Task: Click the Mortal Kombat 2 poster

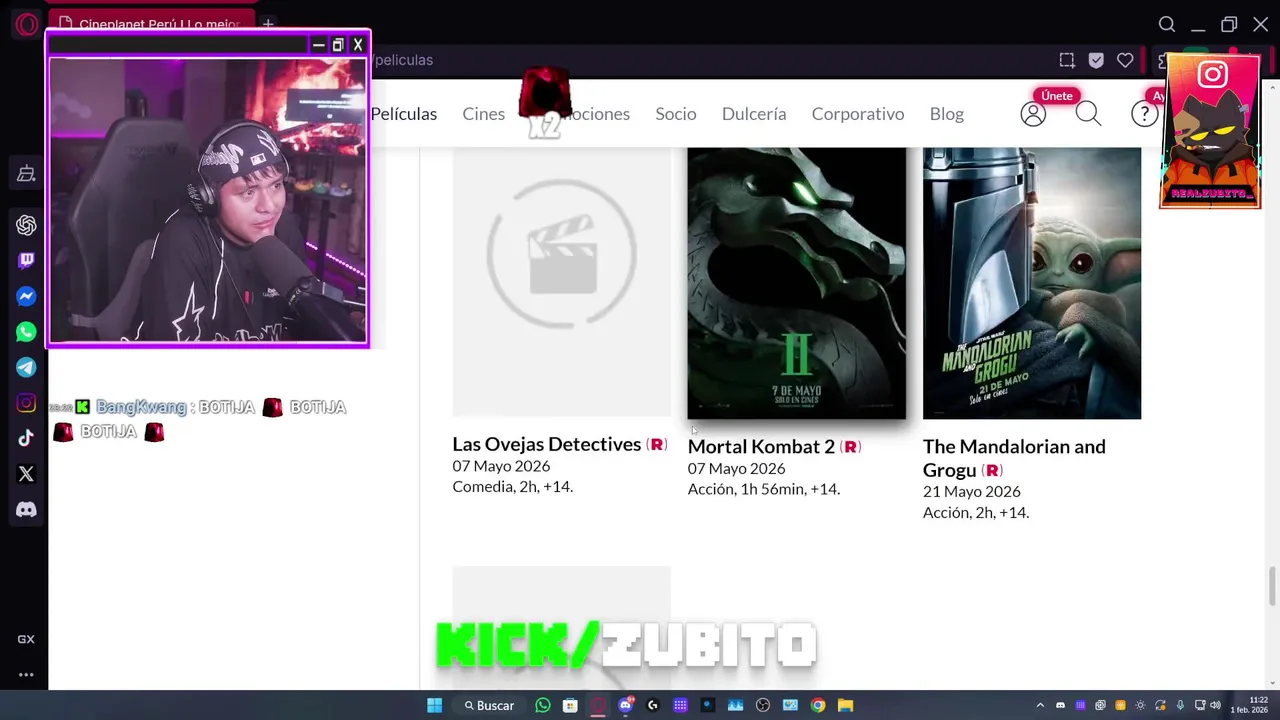Action: tap(797, 283)
